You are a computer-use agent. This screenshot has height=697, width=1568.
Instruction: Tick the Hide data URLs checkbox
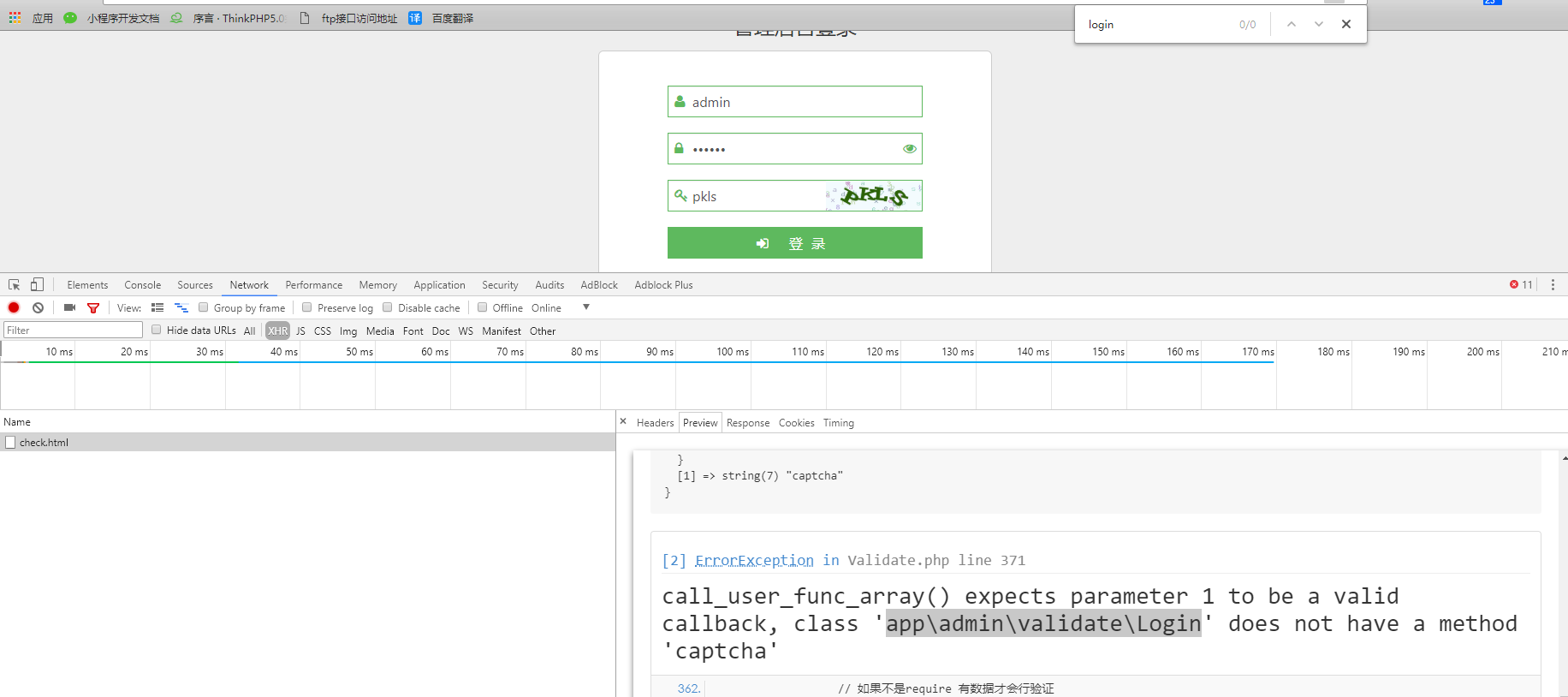(157, 330)
